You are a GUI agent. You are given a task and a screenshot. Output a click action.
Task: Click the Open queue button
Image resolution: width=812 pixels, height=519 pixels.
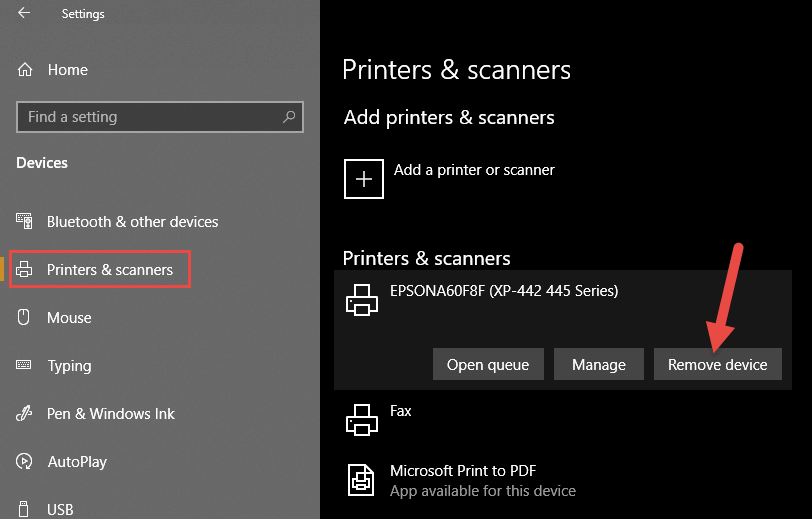pos(488,364)
